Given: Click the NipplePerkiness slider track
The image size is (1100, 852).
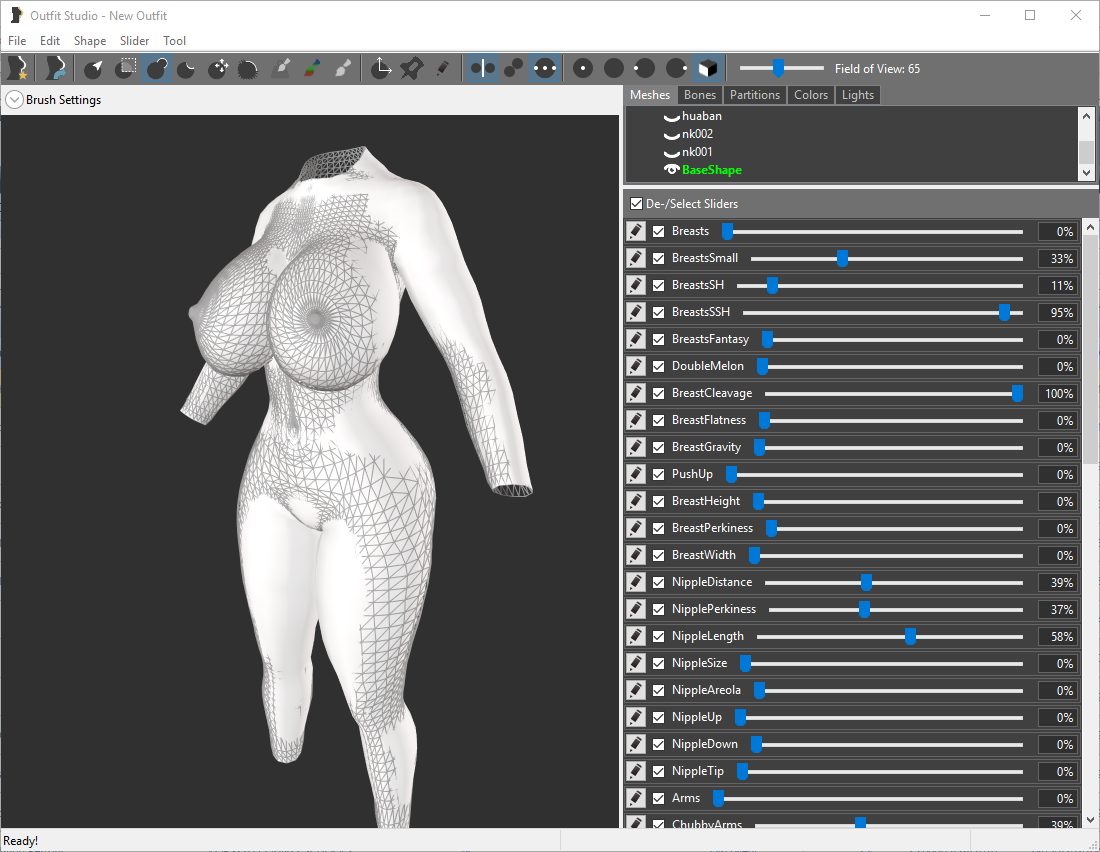Looking at the screenshot, I should point(896,610).
